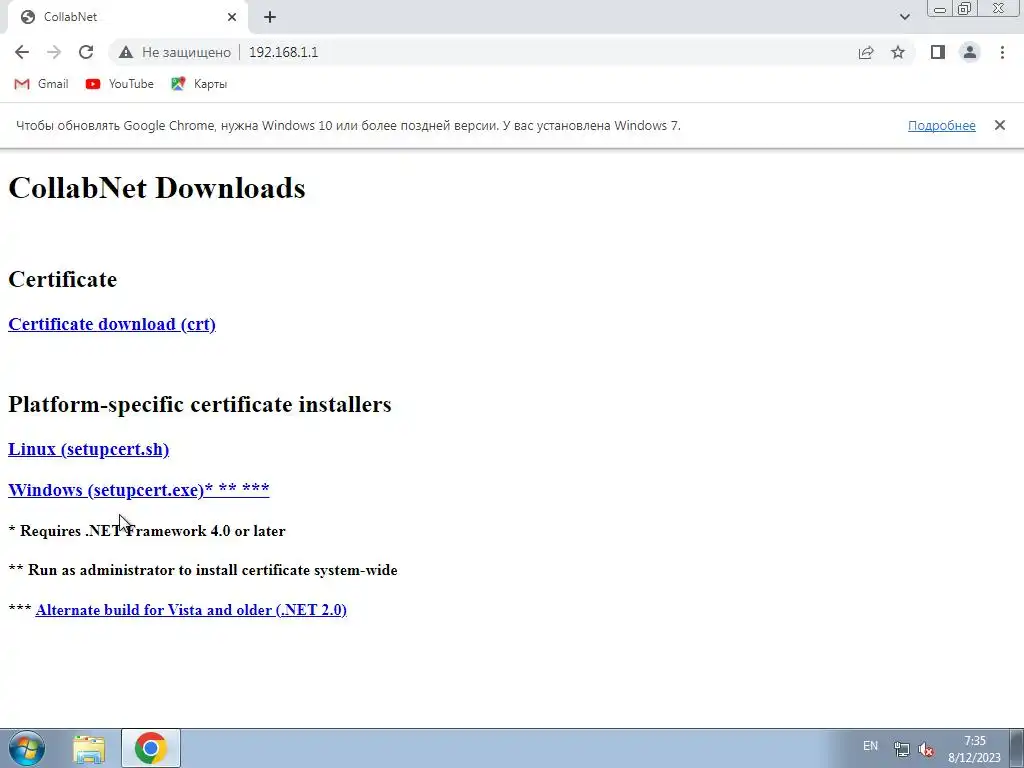
Task: Open Alternate build for Vista link
Action: pos(191,610)
